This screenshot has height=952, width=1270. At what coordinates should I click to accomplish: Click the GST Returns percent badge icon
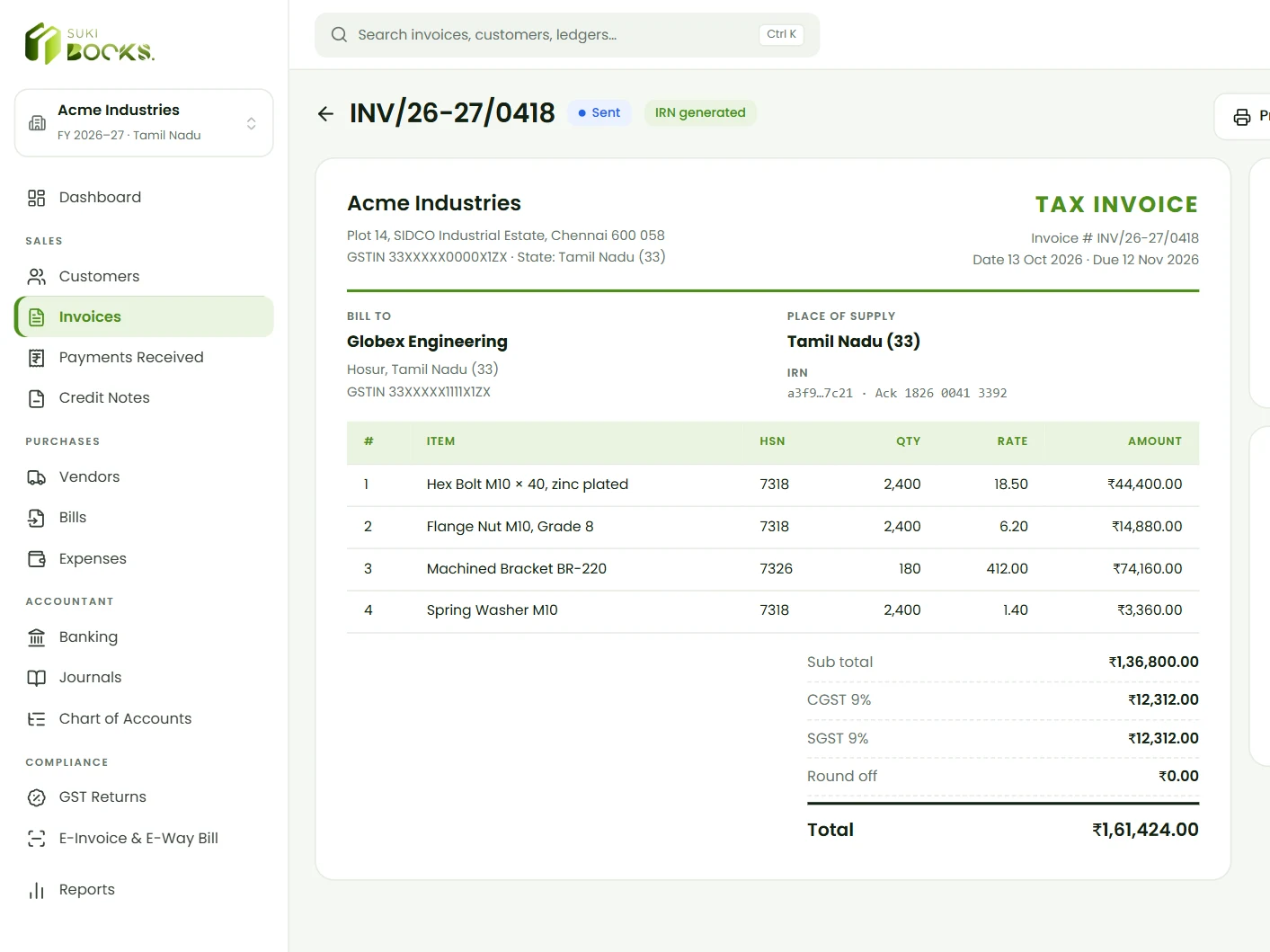(36, 797)
